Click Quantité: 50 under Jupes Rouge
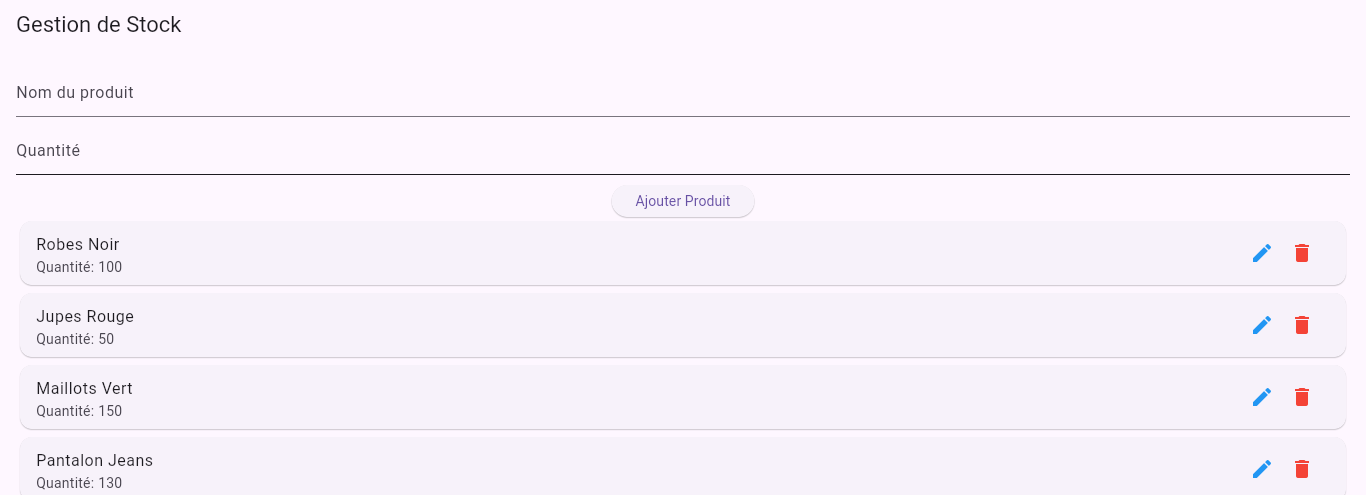The height and width of the screenshot is (495, 1366). [x=75, y=339]
